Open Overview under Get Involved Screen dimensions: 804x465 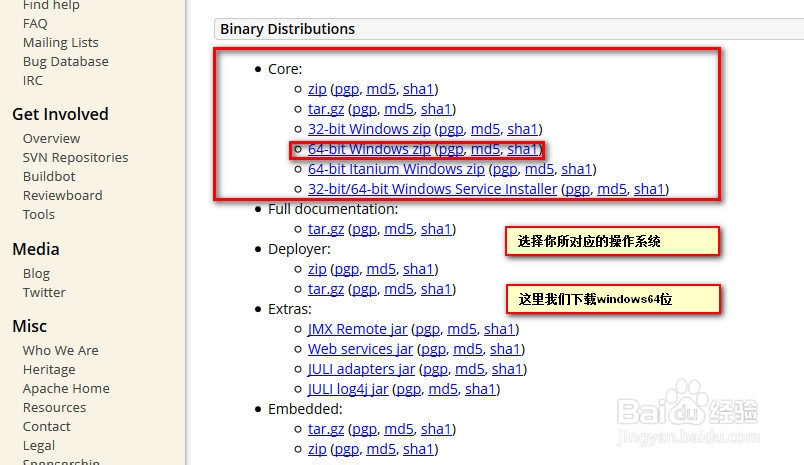tap(51, 138)
